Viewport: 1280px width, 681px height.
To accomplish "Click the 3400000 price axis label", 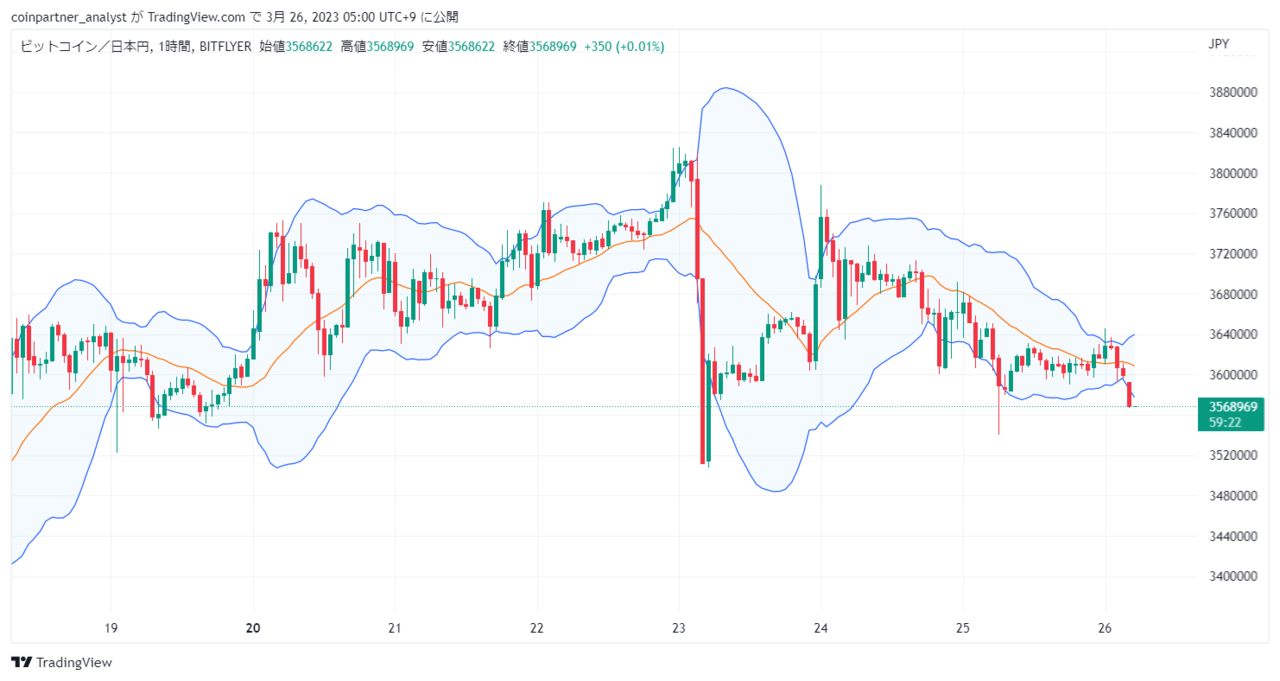I will [1231, 576].
